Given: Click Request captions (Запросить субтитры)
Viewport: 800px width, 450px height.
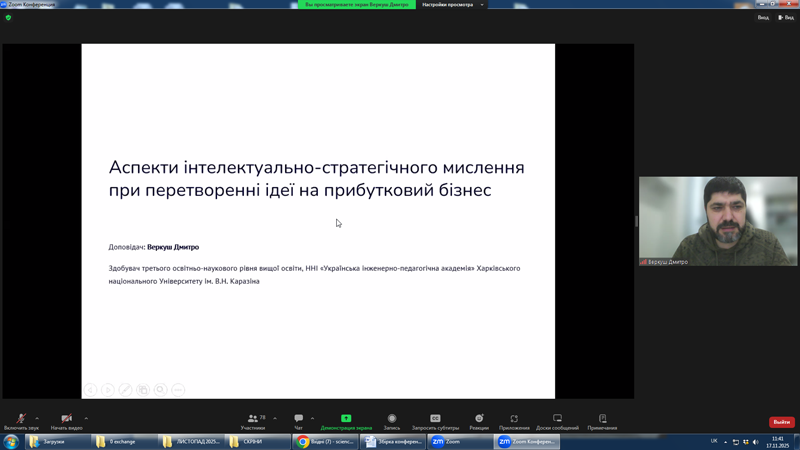Looking at the screenshot, I should (435, 420).
